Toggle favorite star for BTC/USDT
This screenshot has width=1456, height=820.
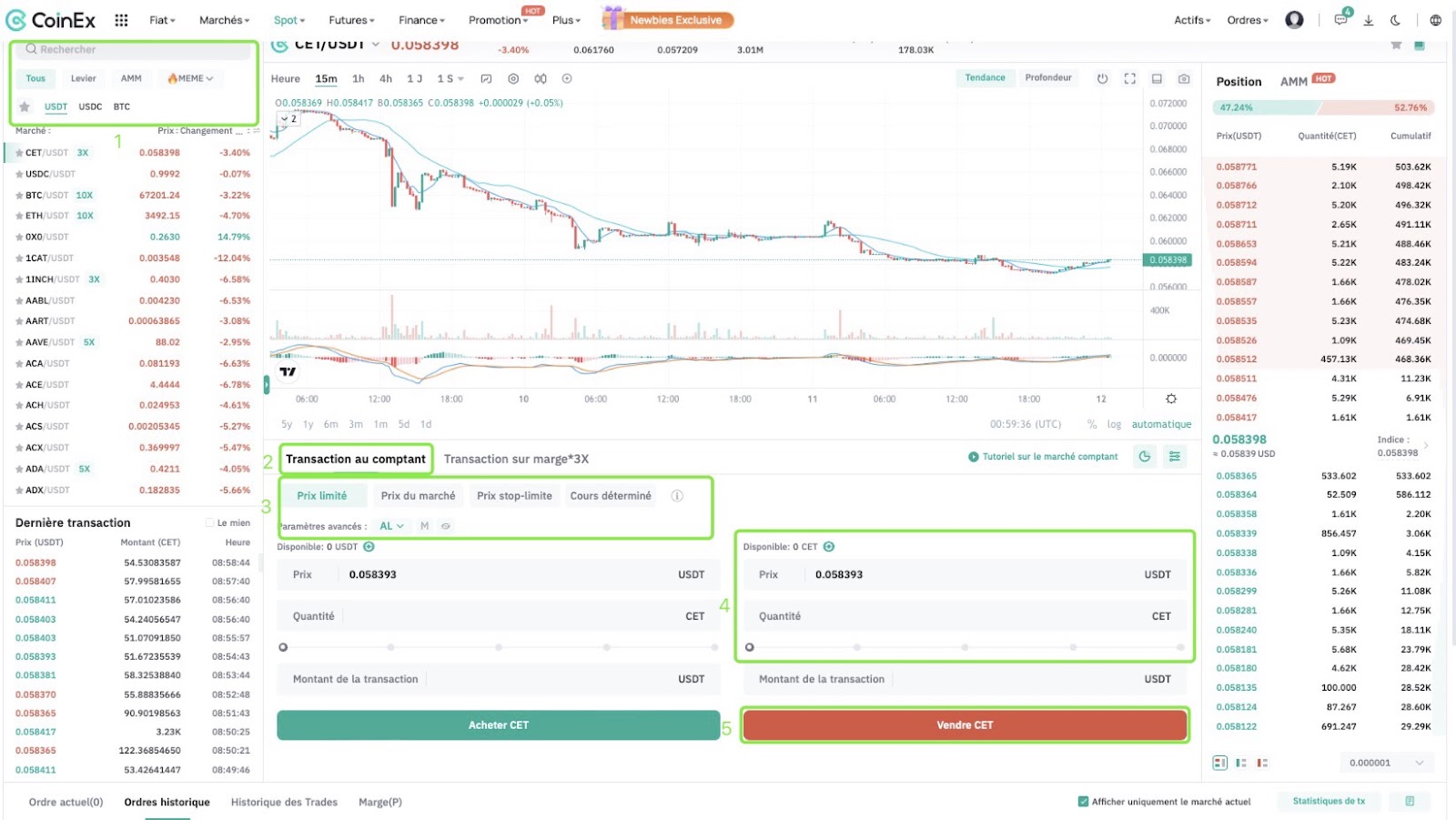19,196
